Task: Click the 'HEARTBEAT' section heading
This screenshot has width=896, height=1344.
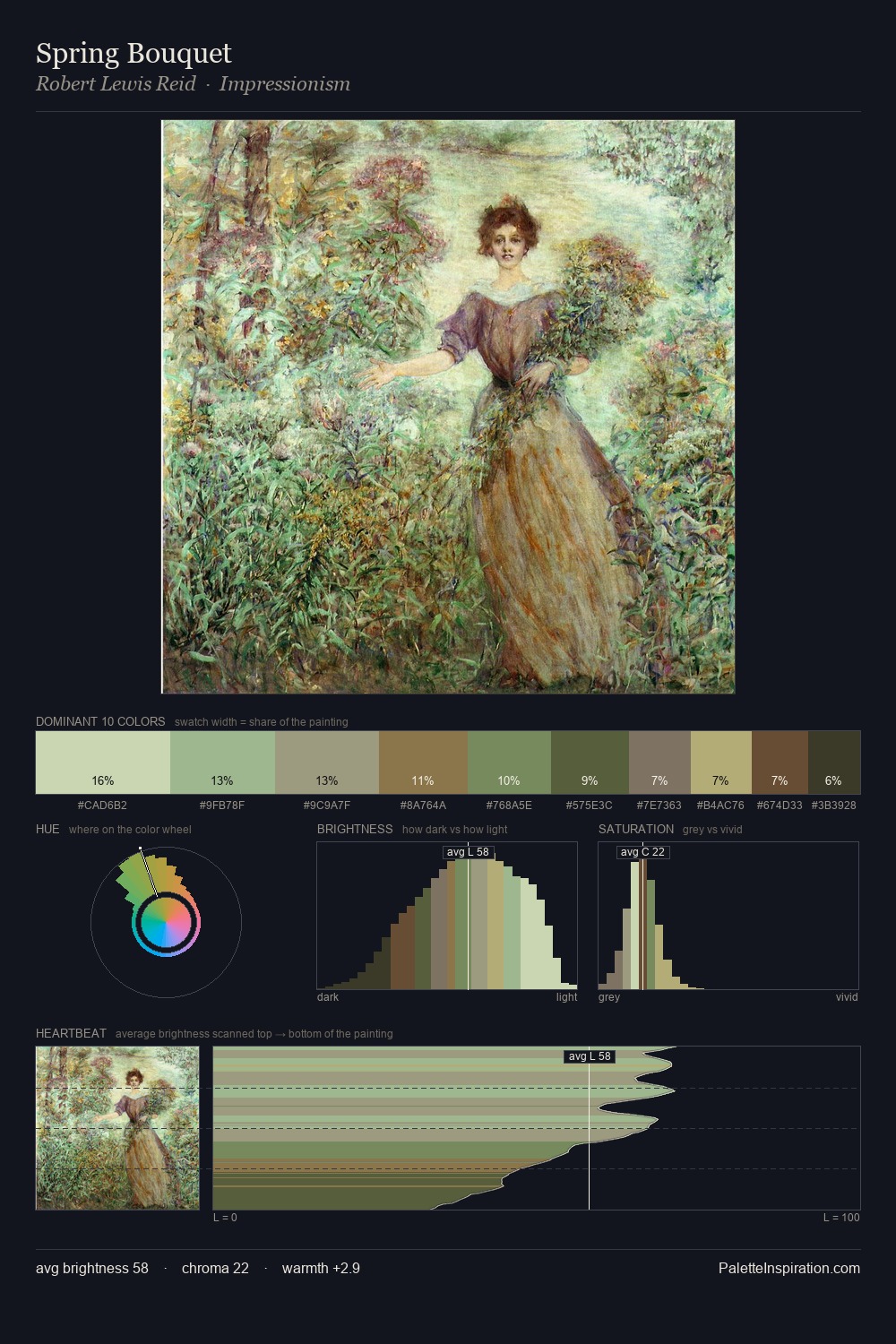Action: pyautogui.click(x=71, y=1033)
